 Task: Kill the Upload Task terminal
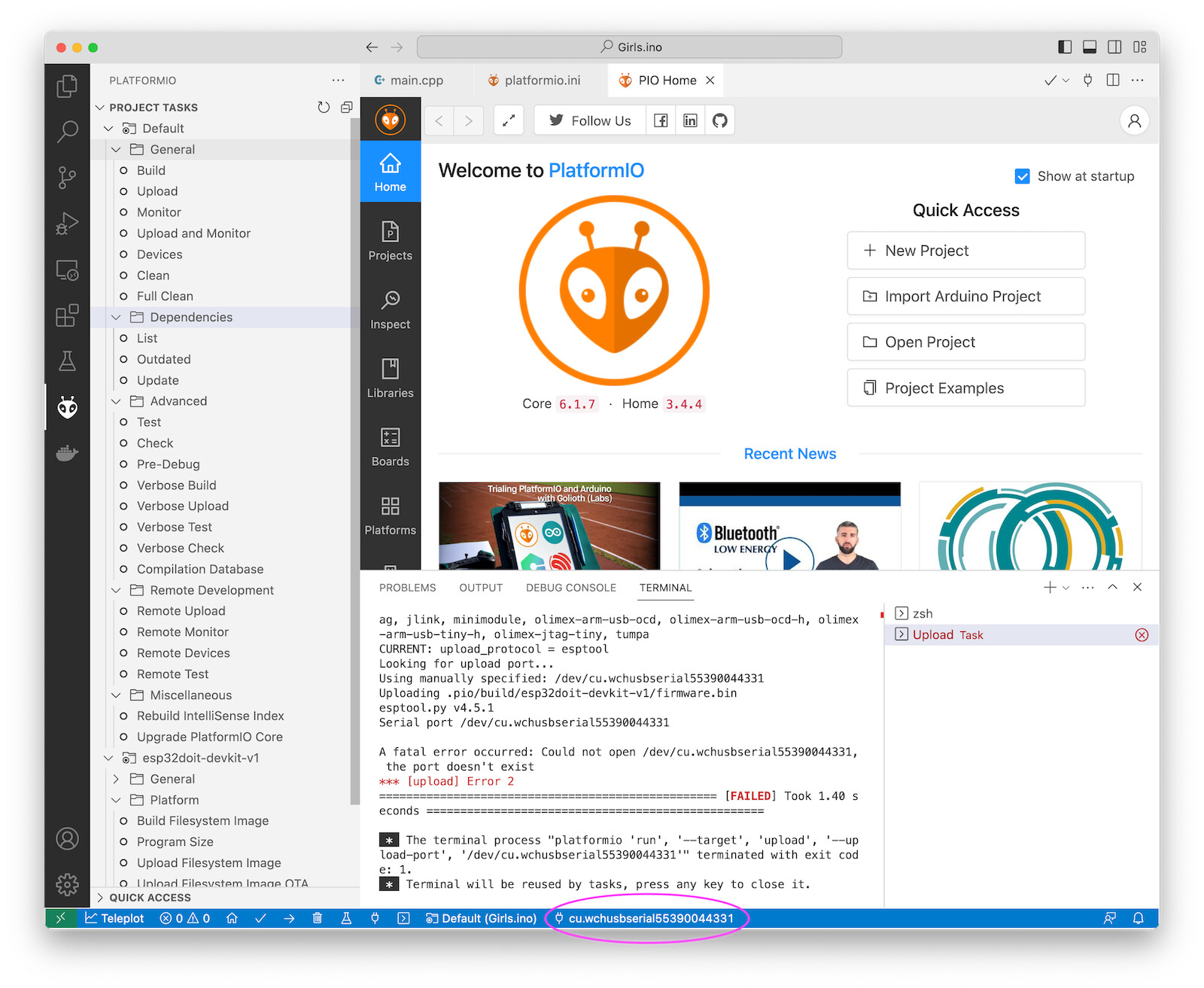tap(1142, 635)
